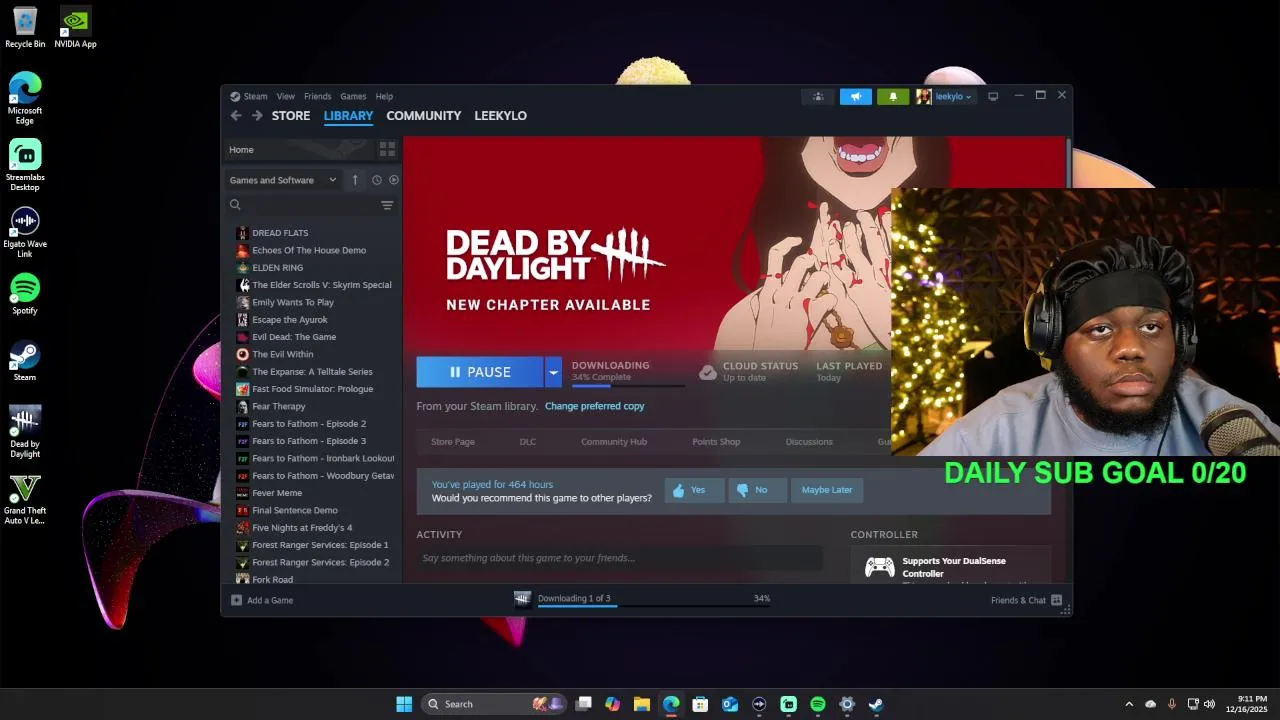Click the recent activity clock filter icon
Image resolution: width=1280 pixels, height=720 pixels.
377,180
